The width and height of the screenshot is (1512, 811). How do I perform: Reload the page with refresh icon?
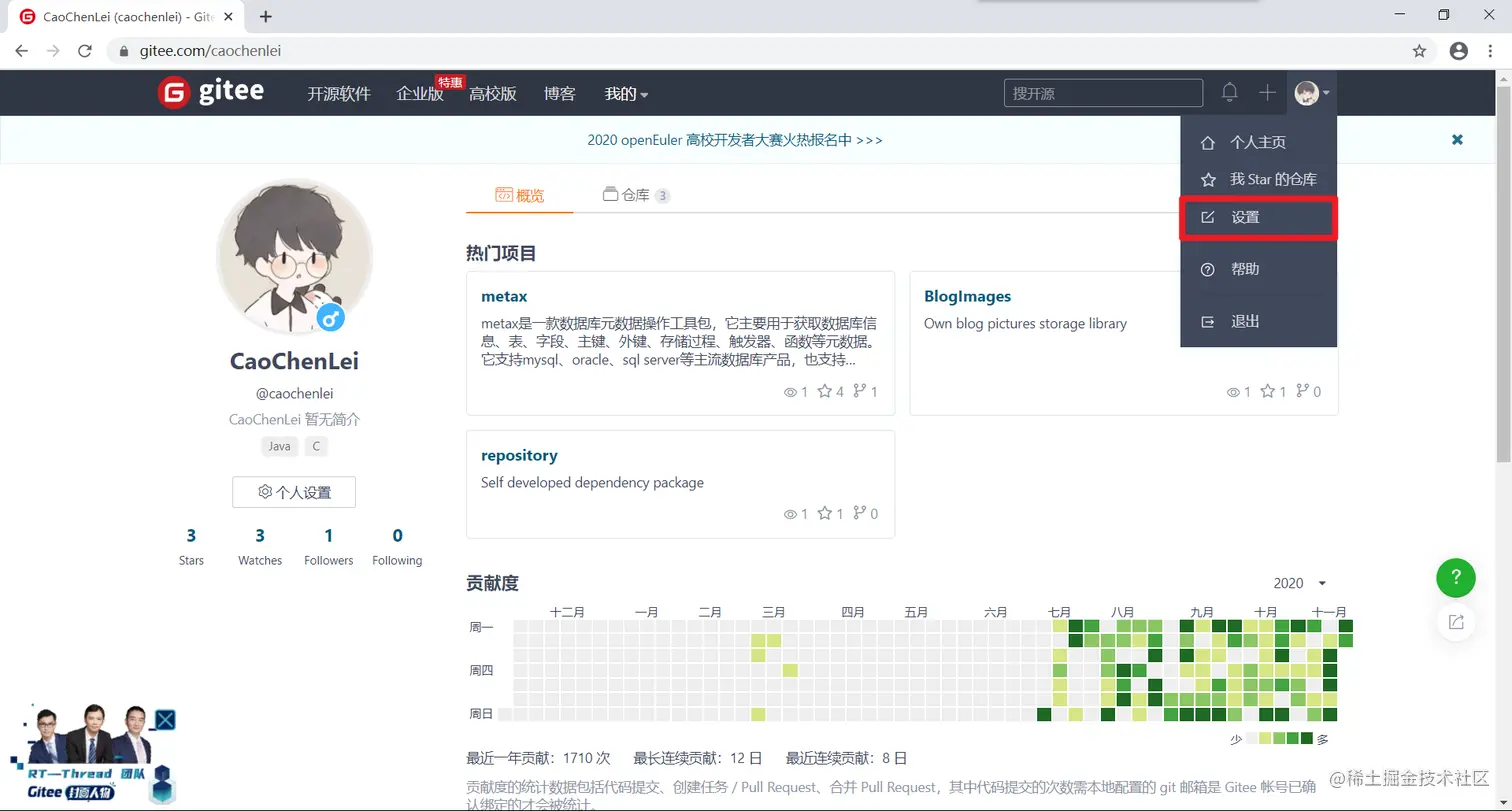85,51
